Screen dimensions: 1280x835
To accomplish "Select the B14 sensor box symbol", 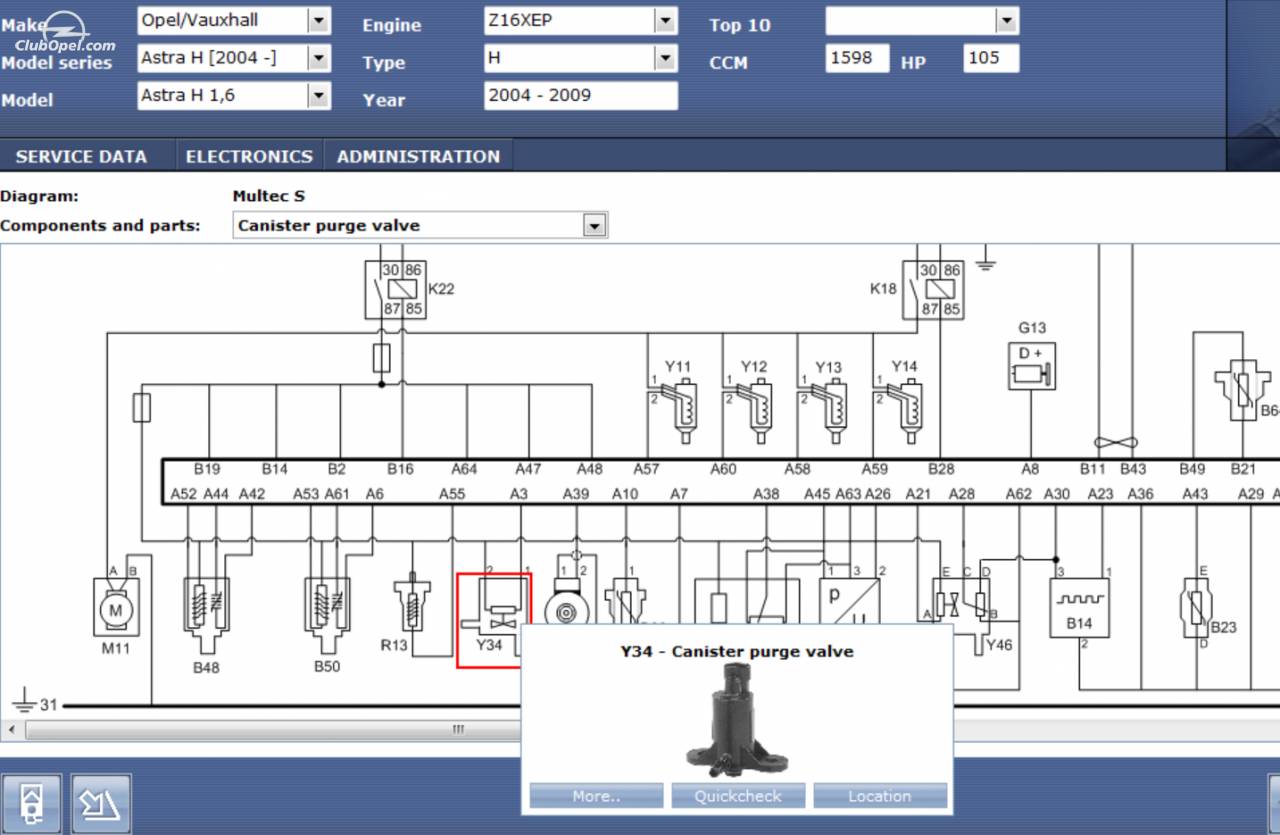I will click(1079, 608).
